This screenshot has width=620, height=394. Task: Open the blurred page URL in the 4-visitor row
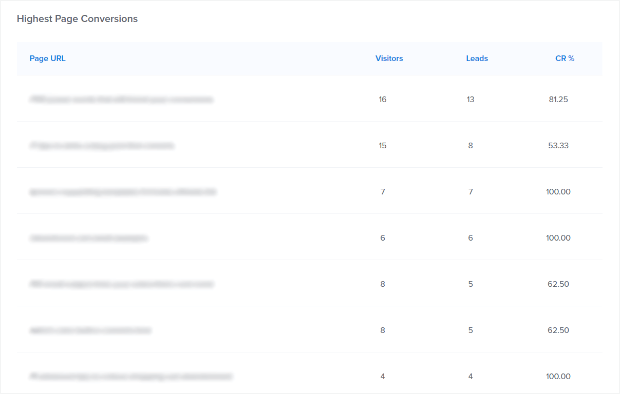(131, 376)
